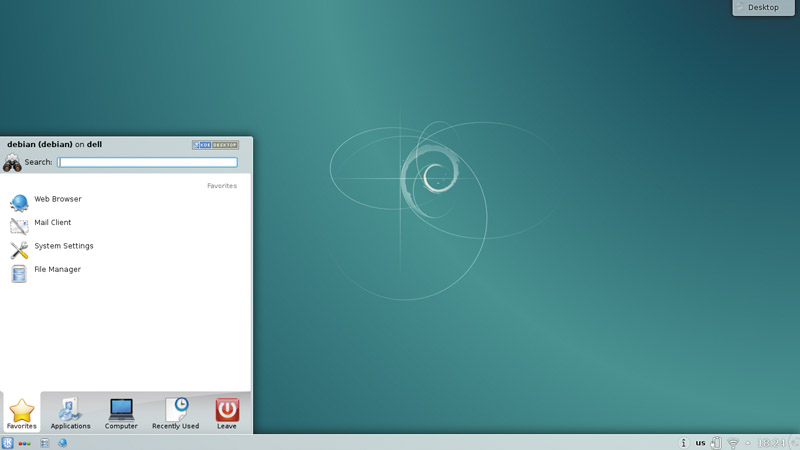Viewport: 800px width, 450px height.
Task: Click the 'debian (debian) on dell' user label
Action: point(55,144)
